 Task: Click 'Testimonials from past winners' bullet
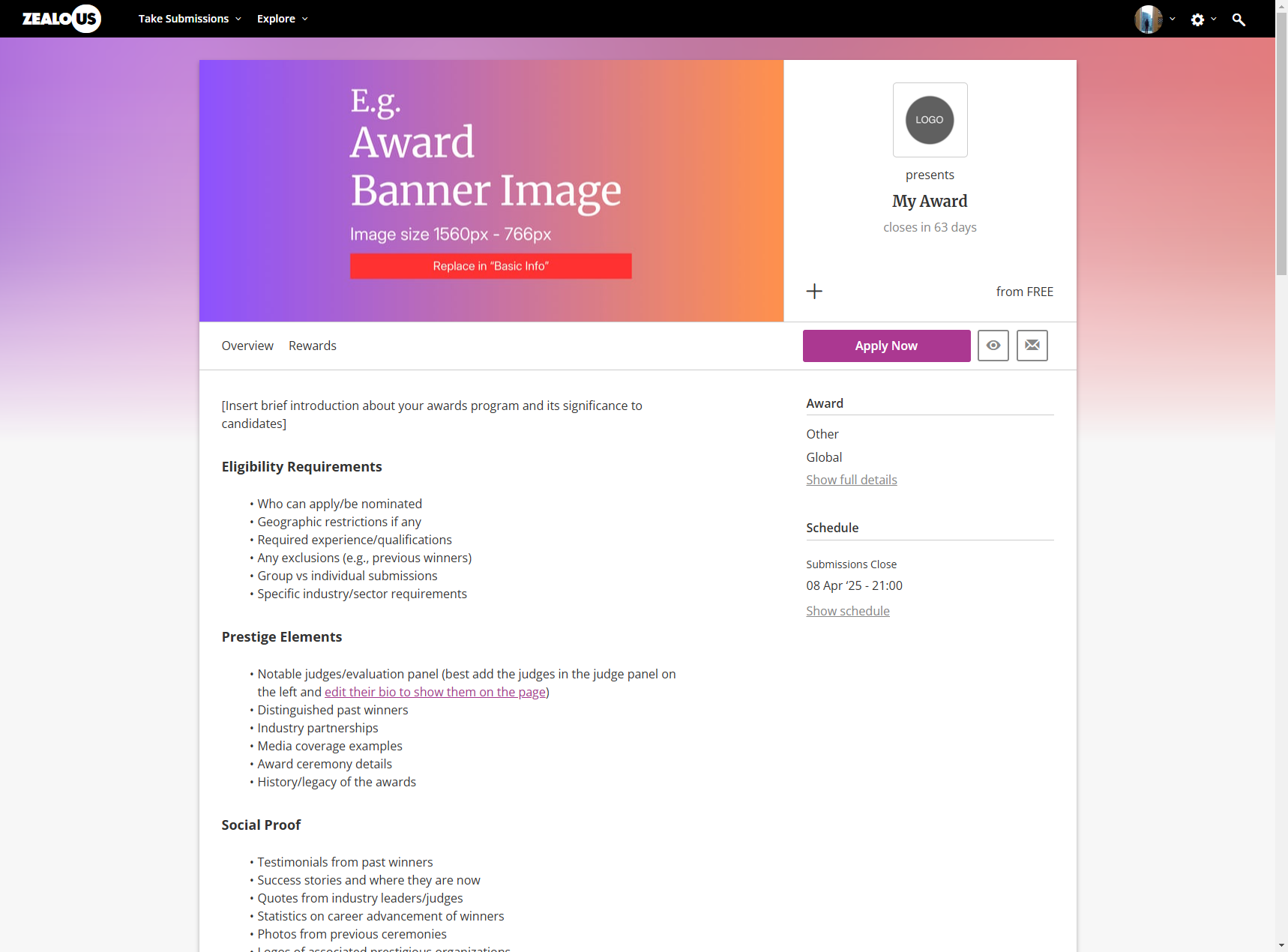[345, 862]
